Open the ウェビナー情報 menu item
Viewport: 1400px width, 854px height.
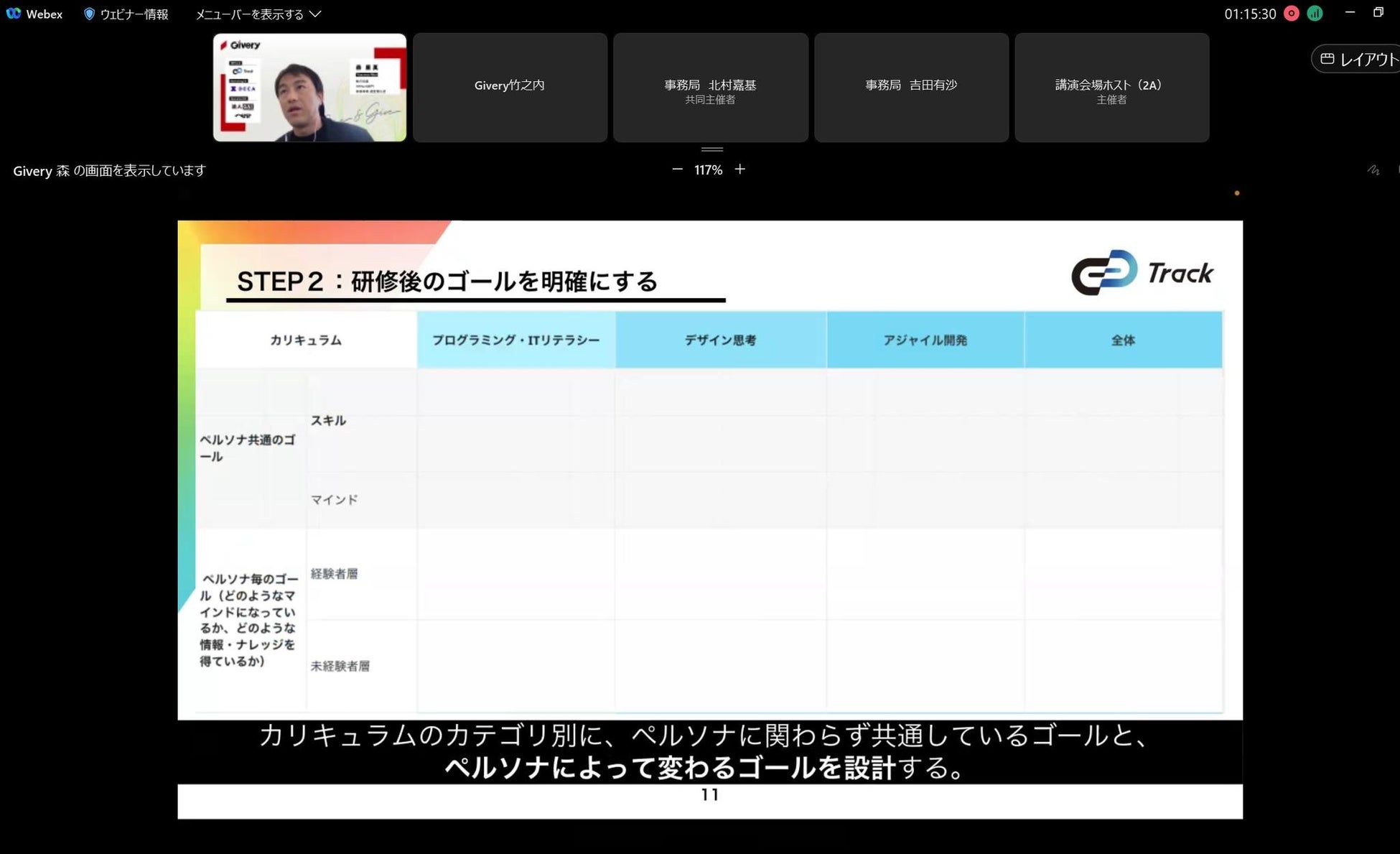(x=134, y=14)
